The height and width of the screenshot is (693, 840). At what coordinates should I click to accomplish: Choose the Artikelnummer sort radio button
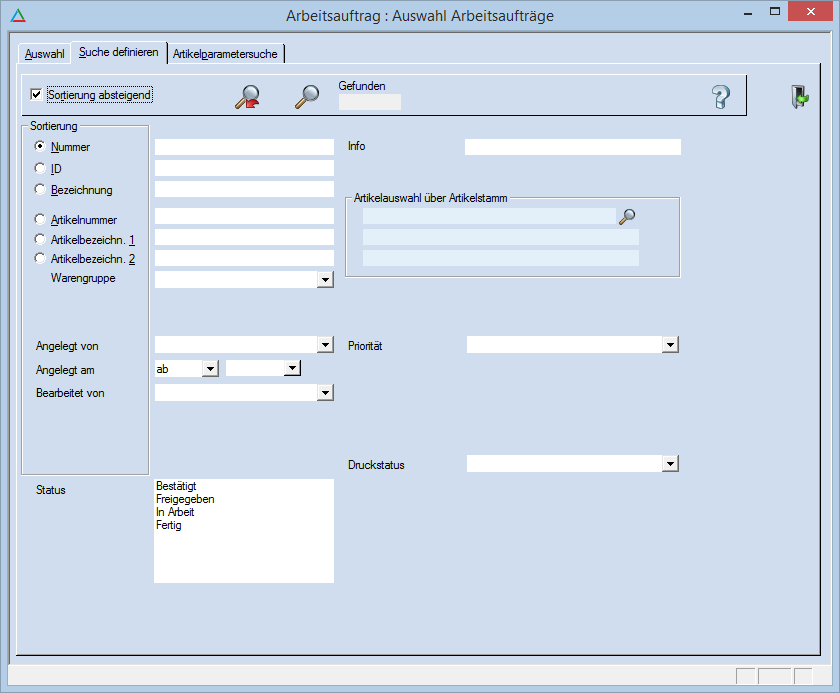coord(40,219)
